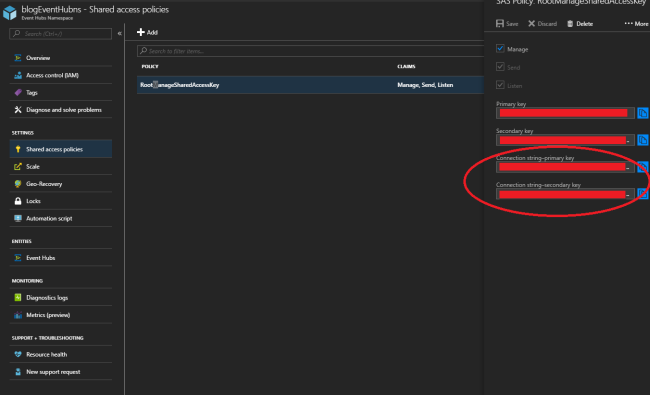Focus the Search to filter items field
Image resolution: width=650 pixels, height=395 pixels.
[x=310, y=51]
